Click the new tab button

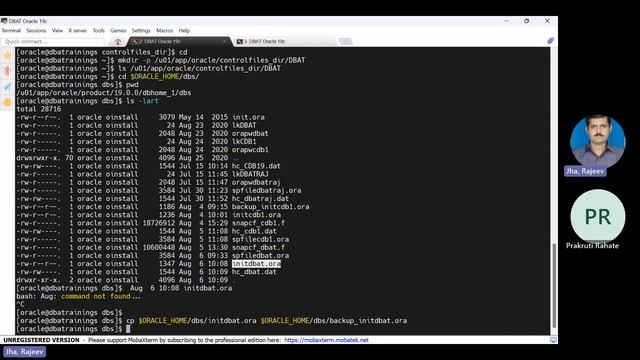click(x=345, y=42)
